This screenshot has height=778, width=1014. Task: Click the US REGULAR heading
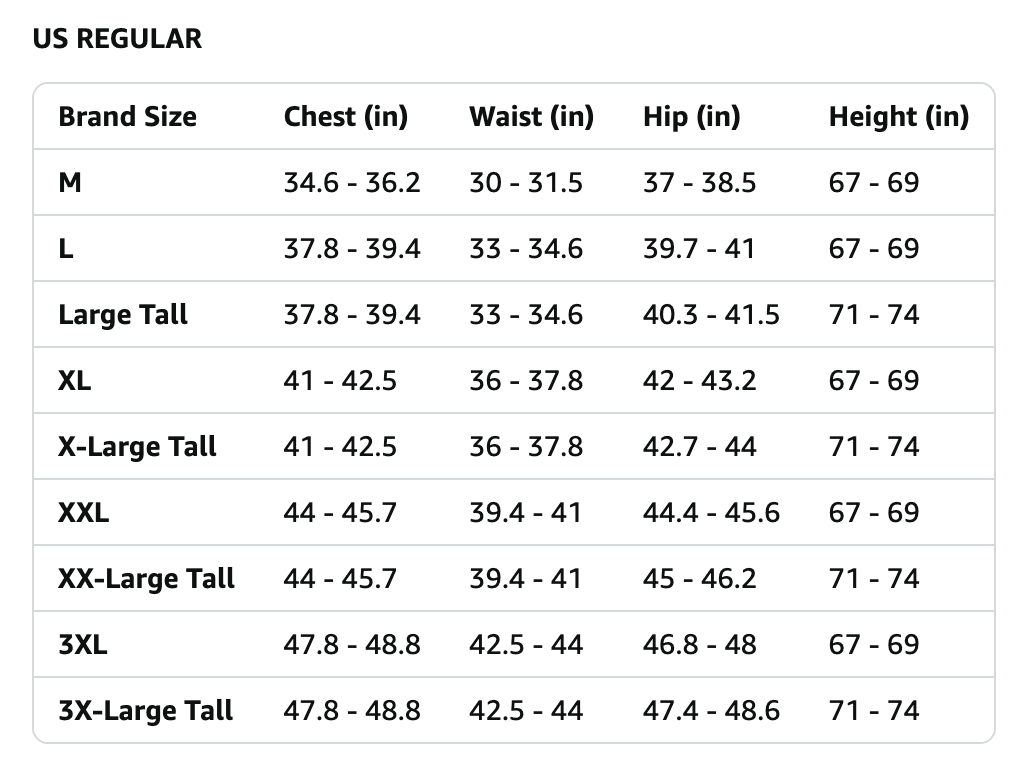(117, 39)
